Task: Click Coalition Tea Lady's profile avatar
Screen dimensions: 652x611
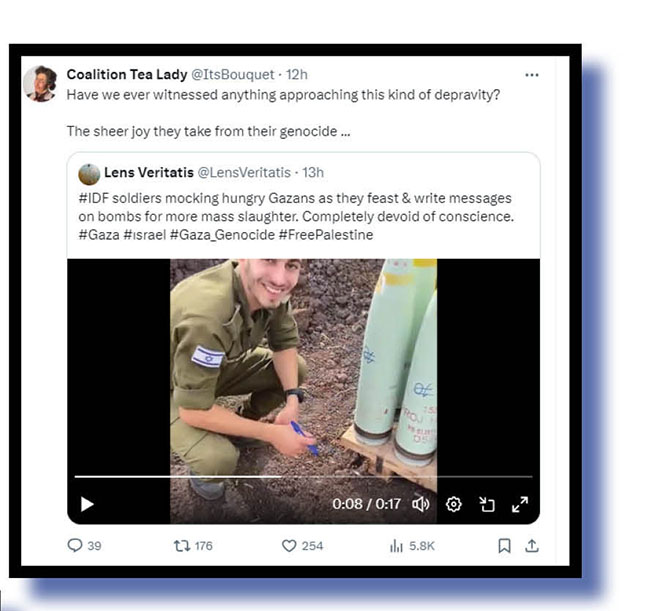Action: point(40,83)
